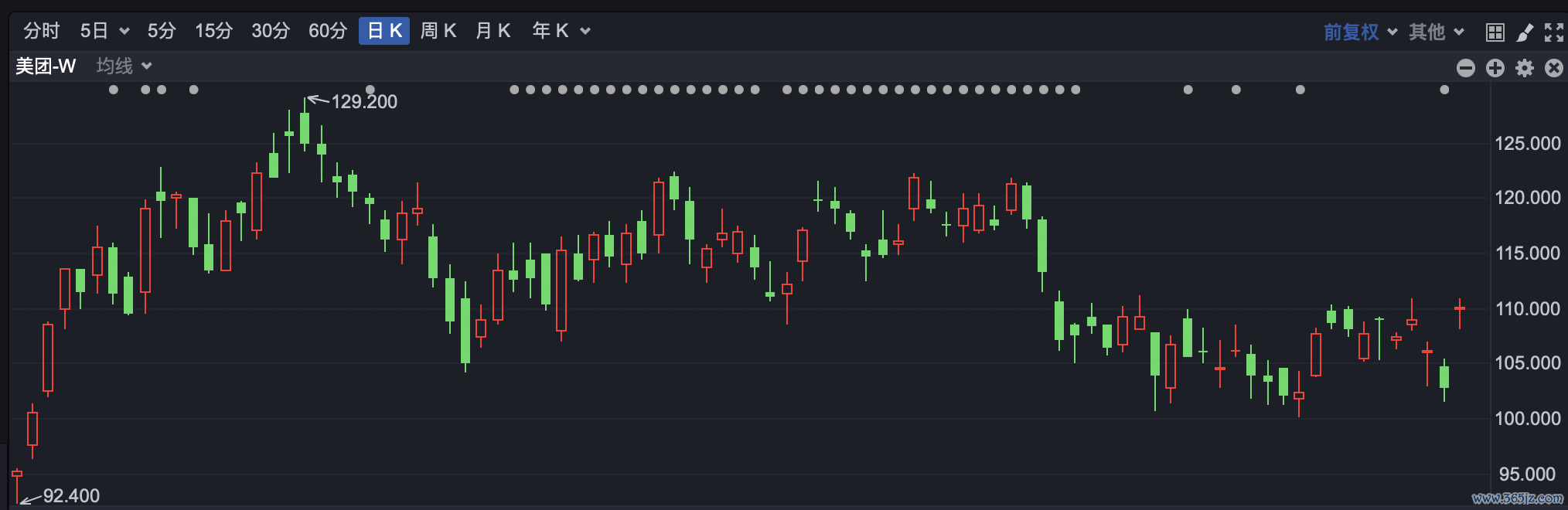
Task: Expand the 年K dropdown arrow
Action: [585, 32]
